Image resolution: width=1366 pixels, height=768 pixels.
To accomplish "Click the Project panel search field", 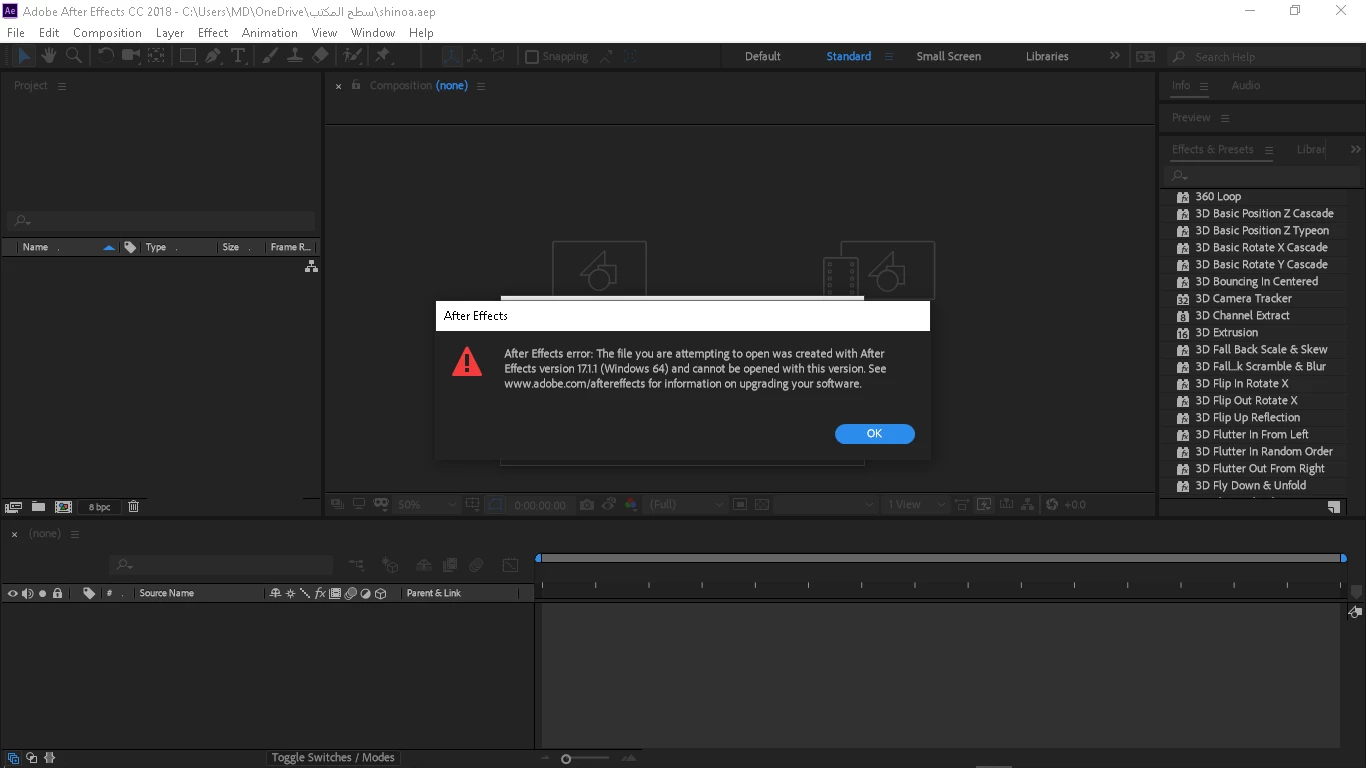I will tap(161, 221).
